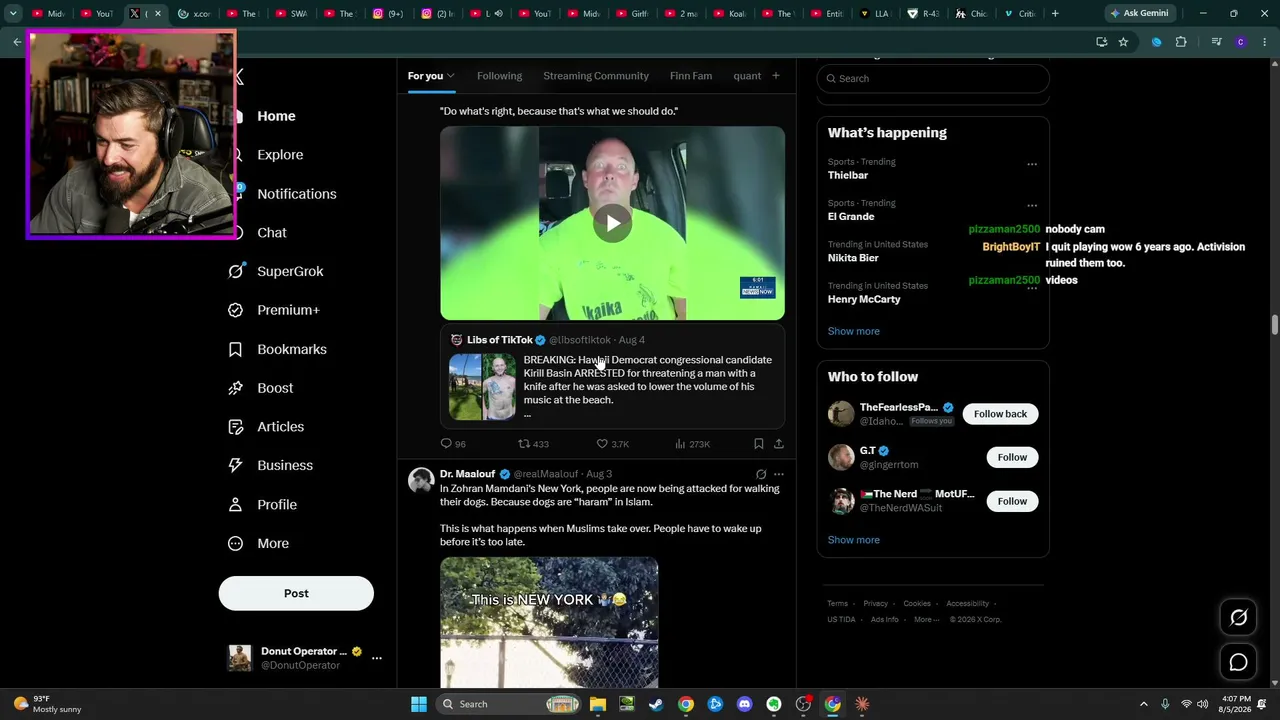The width and height of the screenshot is (1280, 720).
Task: Close the active X browser tab
Action: (x=157, y=14)
